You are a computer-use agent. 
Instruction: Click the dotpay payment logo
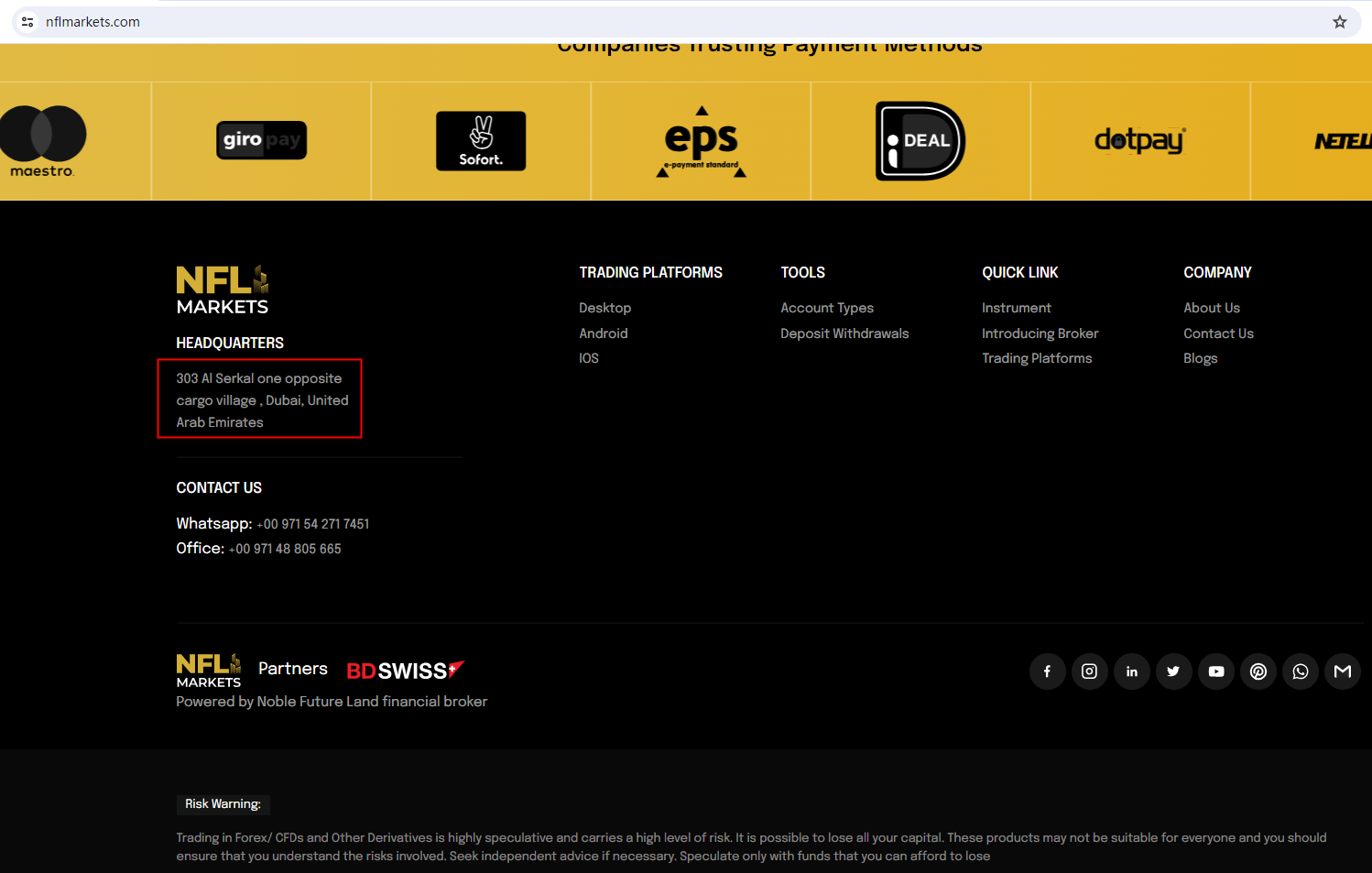1140,140
